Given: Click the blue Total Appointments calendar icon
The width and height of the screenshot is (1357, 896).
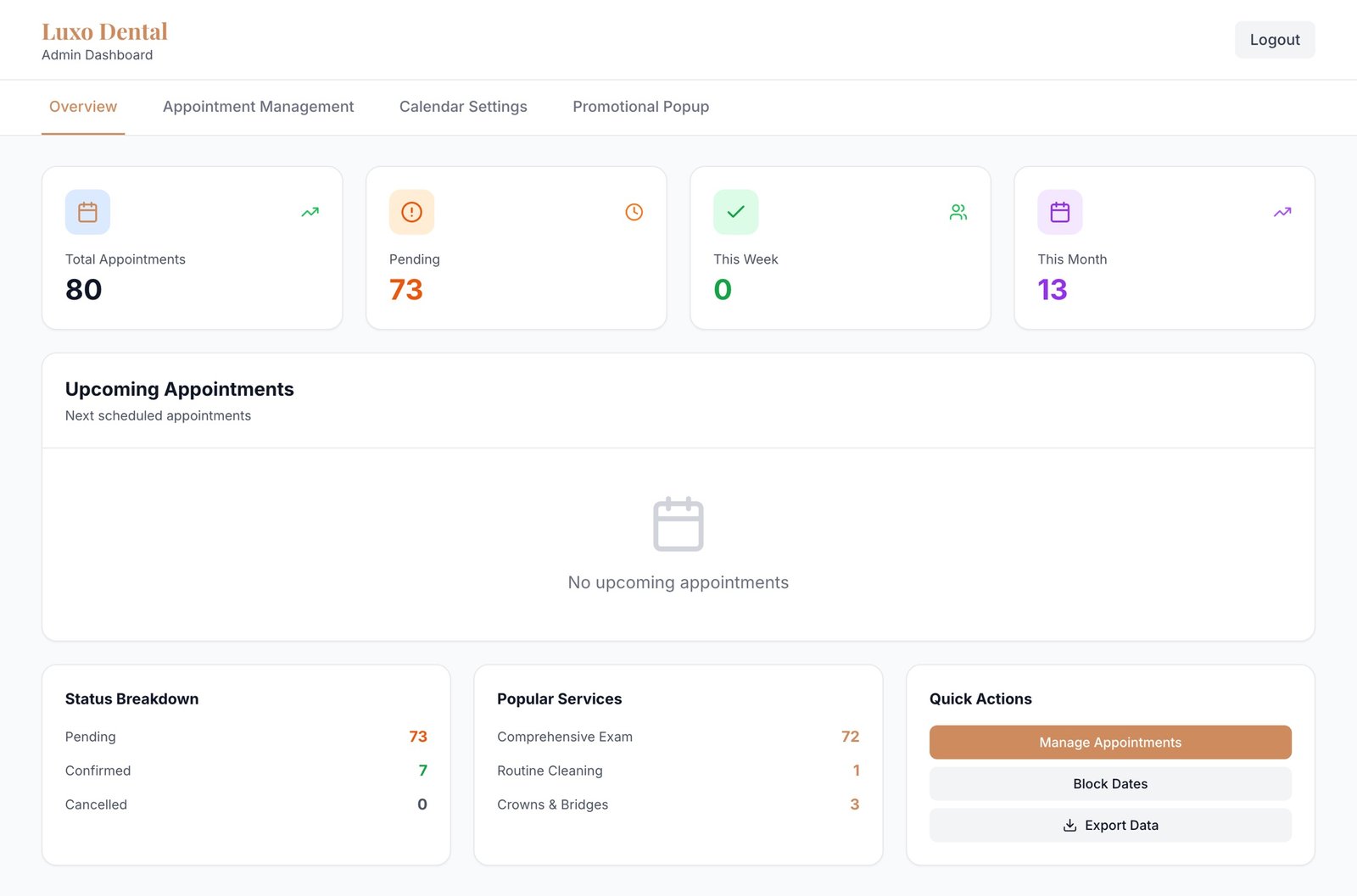Looking at the screenshot, I should click(x=87, y=212).
